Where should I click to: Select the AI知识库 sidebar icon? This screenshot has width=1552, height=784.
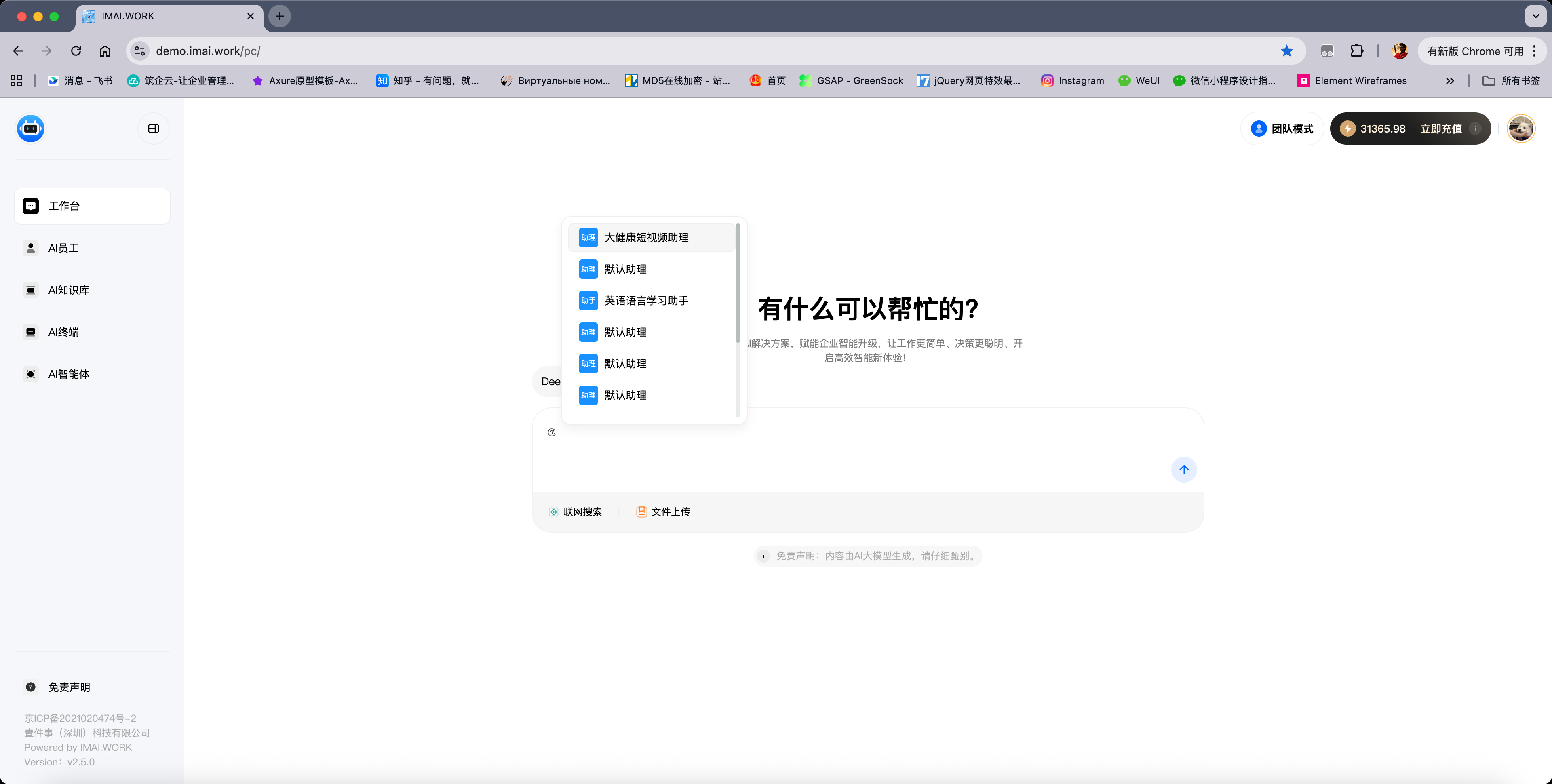tap(30, 290)
